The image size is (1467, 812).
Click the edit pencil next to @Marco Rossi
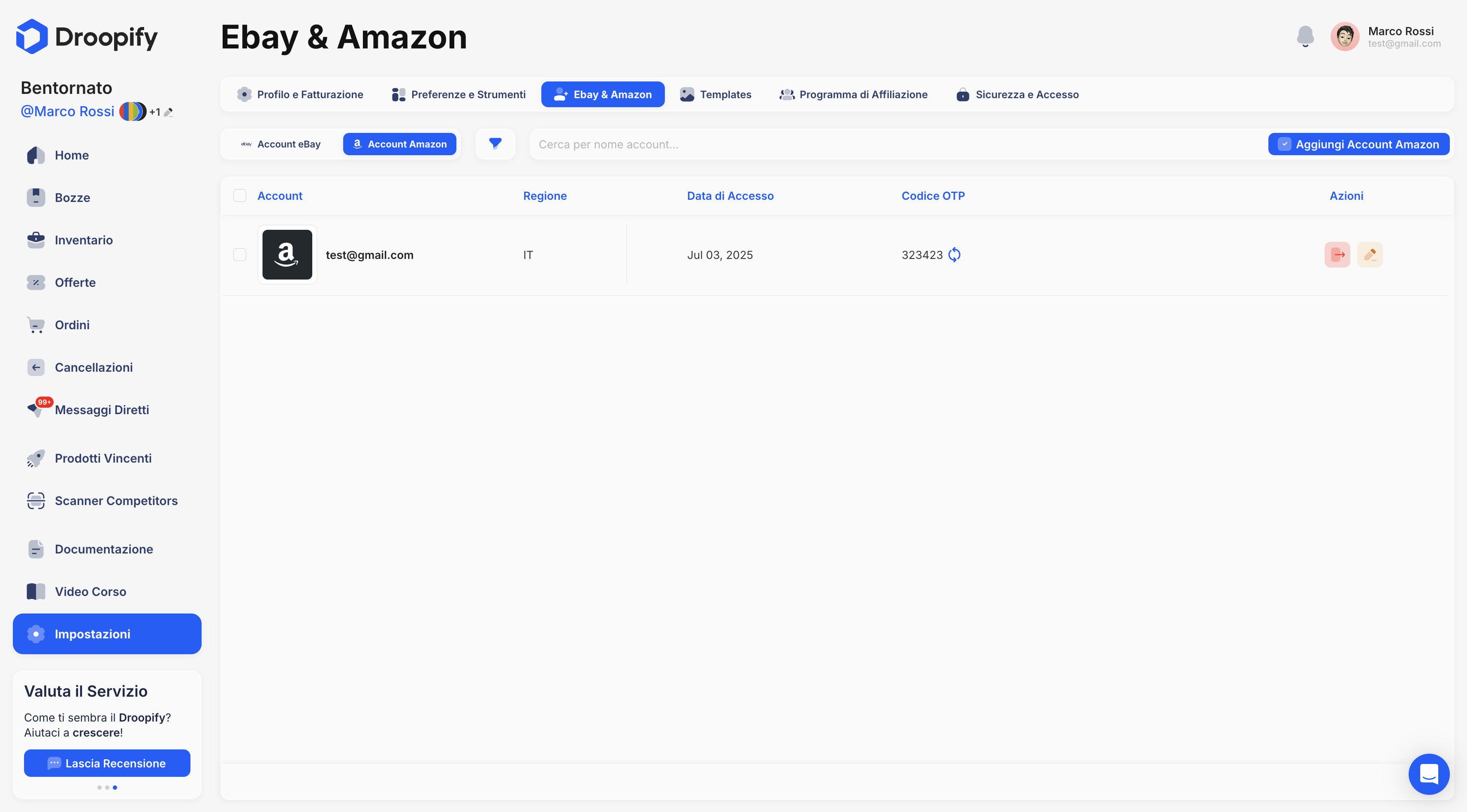[169, 112]
